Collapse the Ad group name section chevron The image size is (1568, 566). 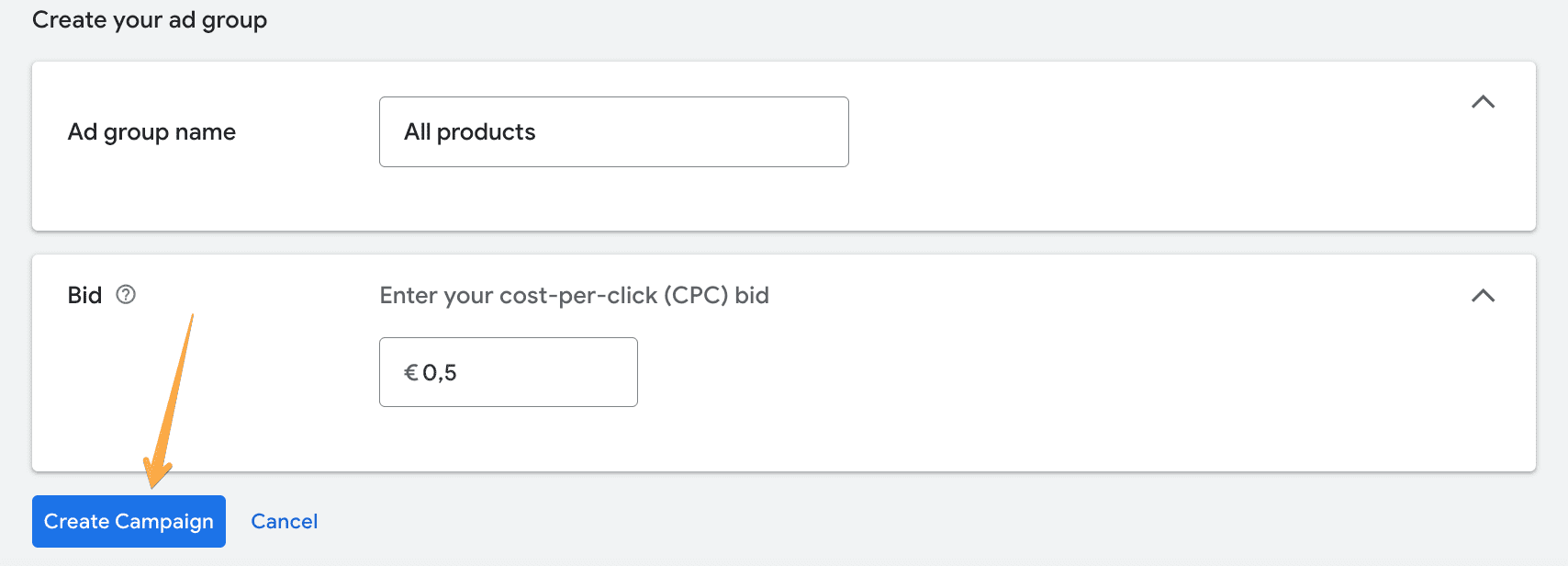pos(1483,102)
